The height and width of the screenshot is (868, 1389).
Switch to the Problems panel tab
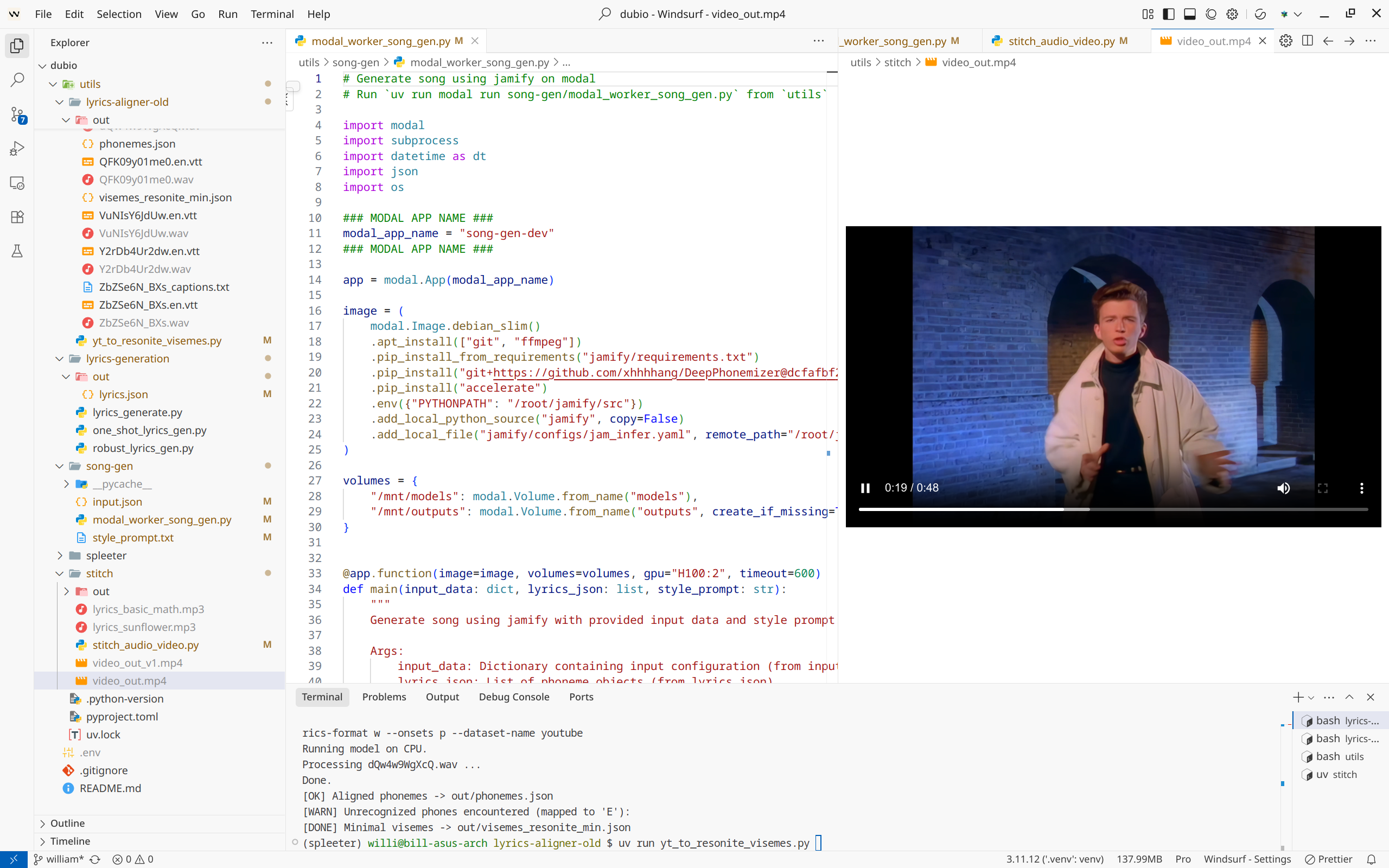[x=384, y=697]
